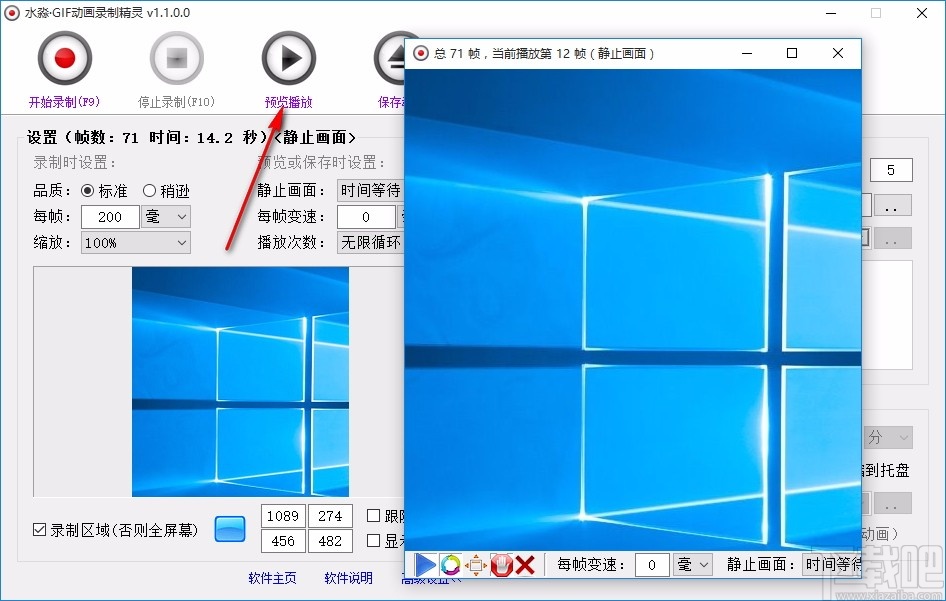
Task: Click the 录制时设置 label
Action: [74, 162]
